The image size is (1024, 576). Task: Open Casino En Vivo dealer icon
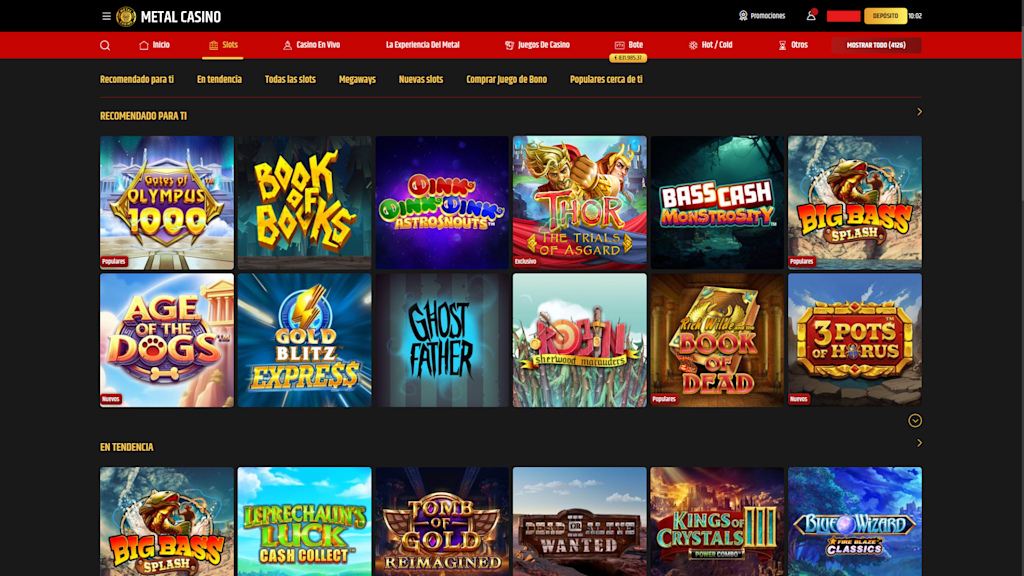point(287,45)
